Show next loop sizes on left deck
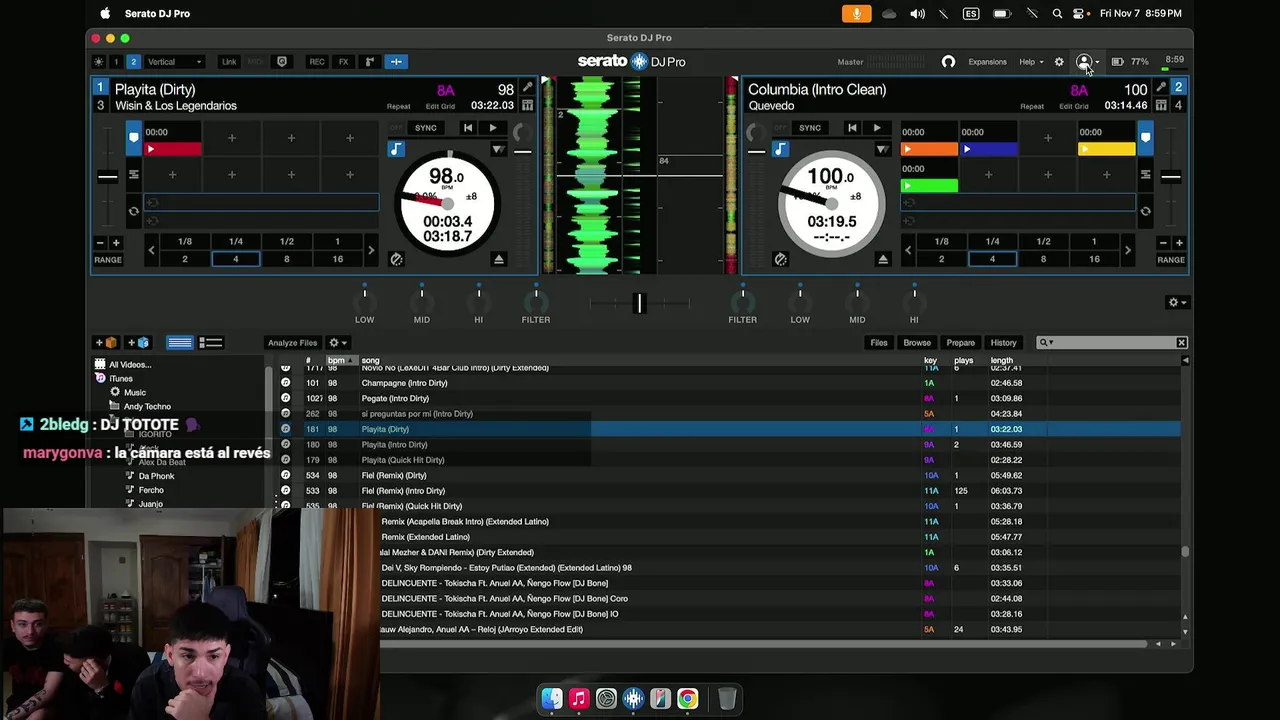Screen dimensions: 1280x720 [371, 250]
